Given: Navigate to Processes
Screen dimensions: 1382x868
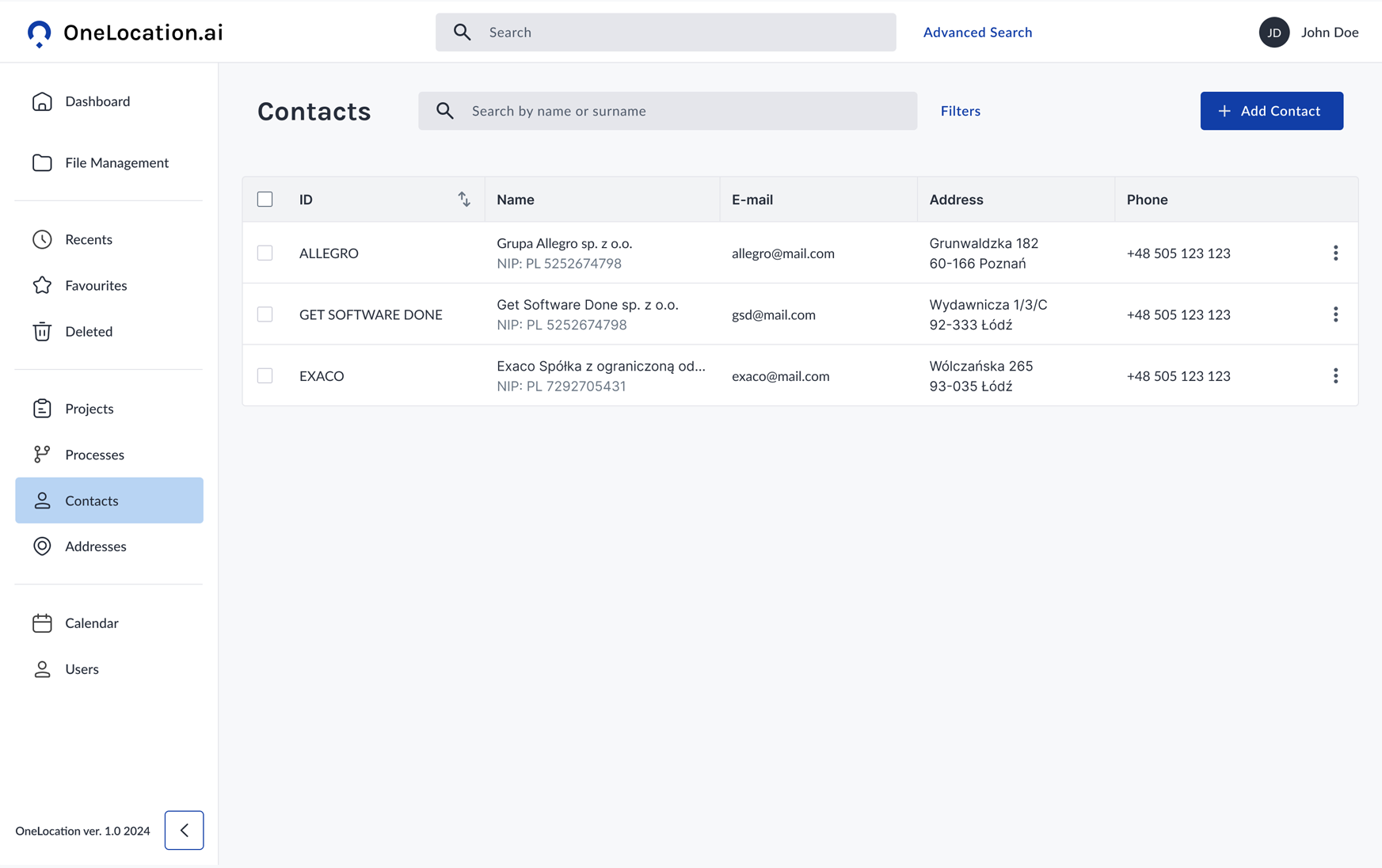Looking at the screenshot, I should pos(109,455).
